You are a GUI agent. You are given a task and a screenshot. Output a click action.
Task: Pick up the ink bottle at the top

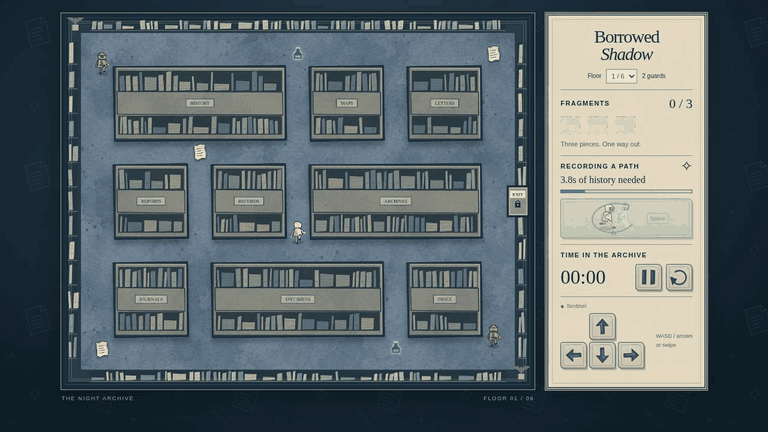click(x=298, y=53)
